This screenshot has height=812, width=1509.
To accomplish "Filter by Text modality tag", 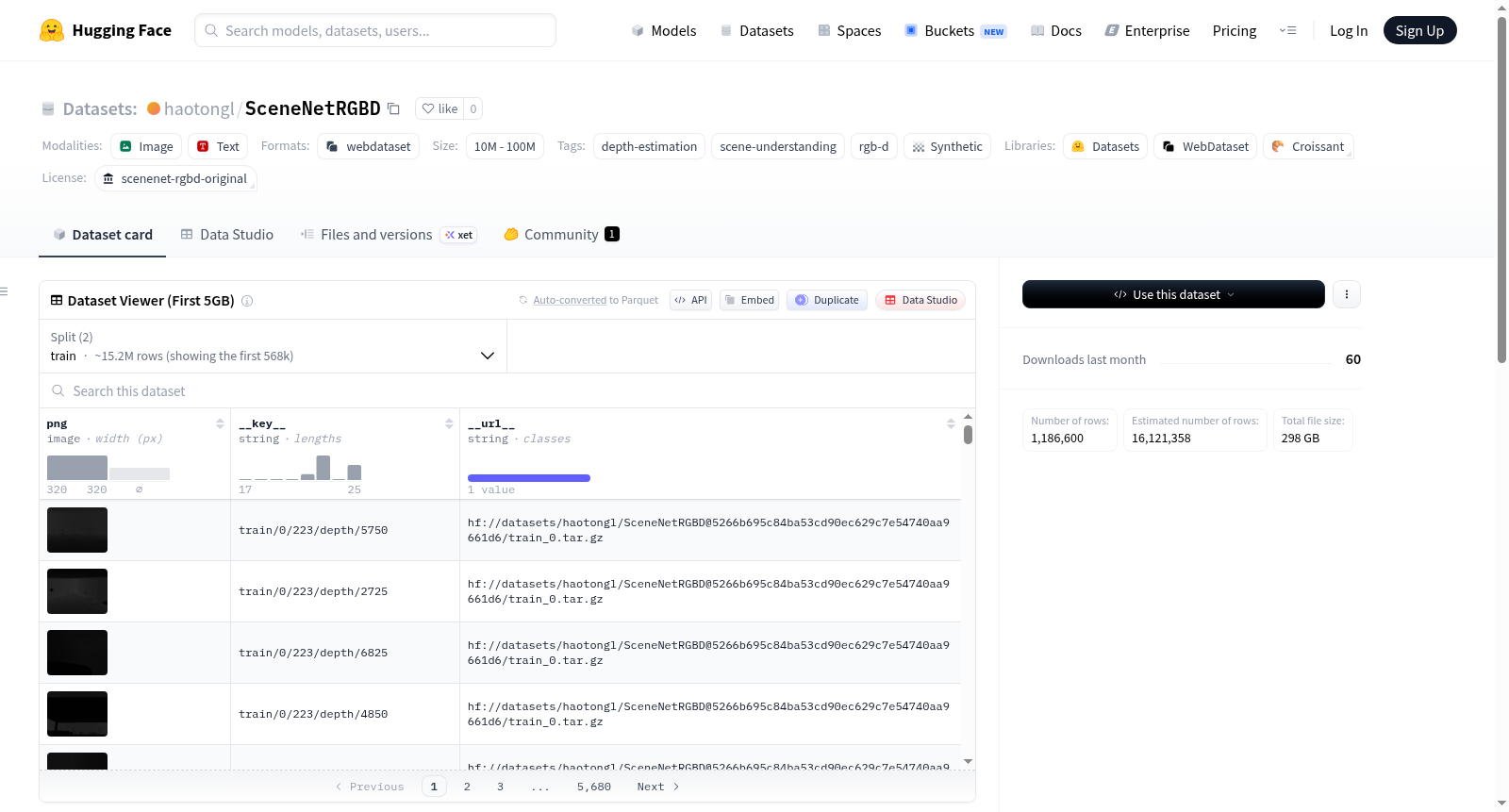I will point(218,146).
